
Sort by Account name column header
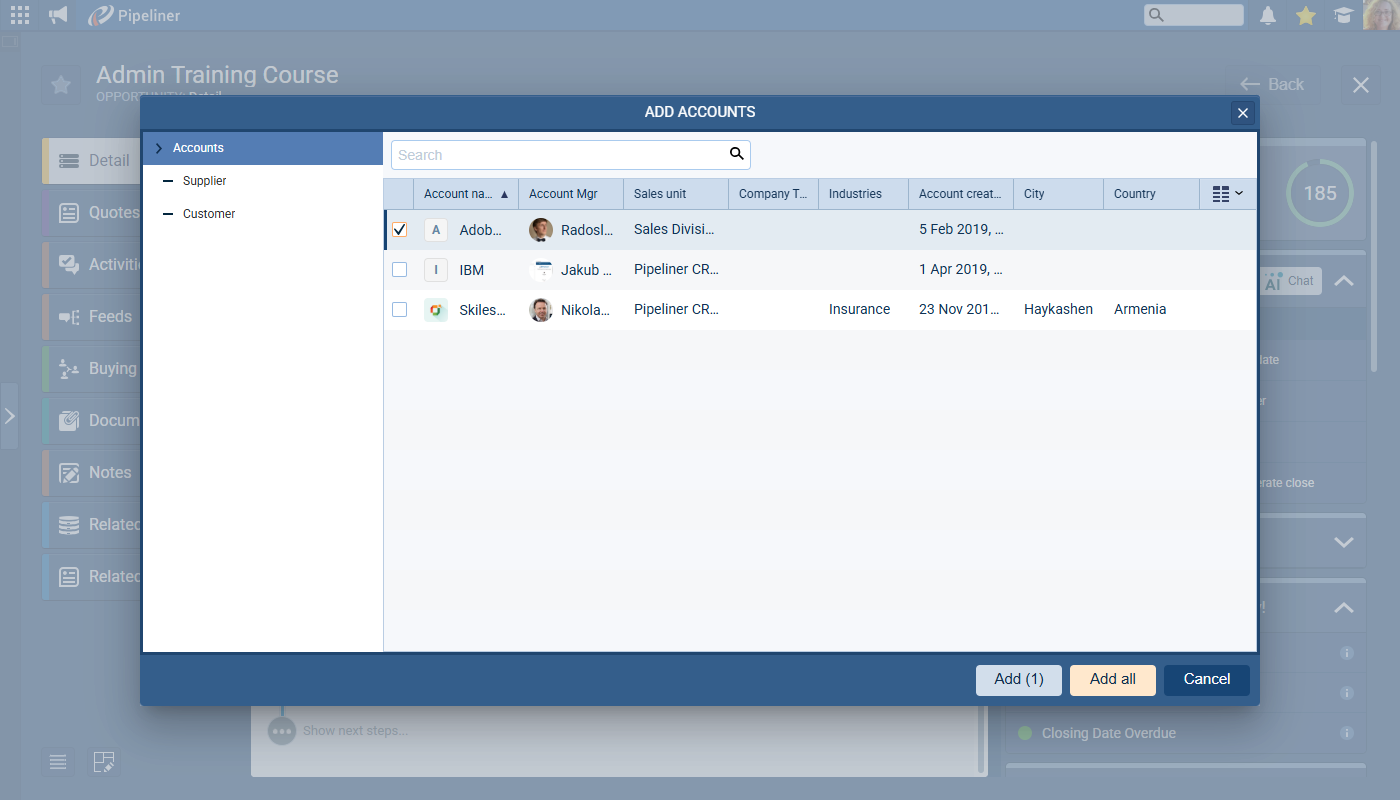[459, 194]
